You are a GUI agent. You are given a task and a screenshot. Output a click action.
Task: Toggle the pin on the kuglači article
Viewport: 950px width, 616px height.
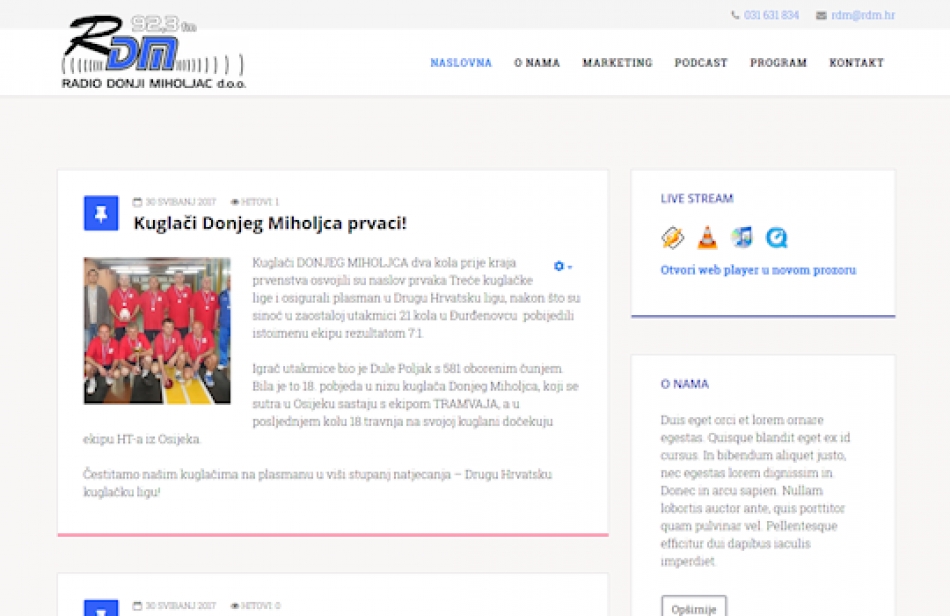(101, 212)
